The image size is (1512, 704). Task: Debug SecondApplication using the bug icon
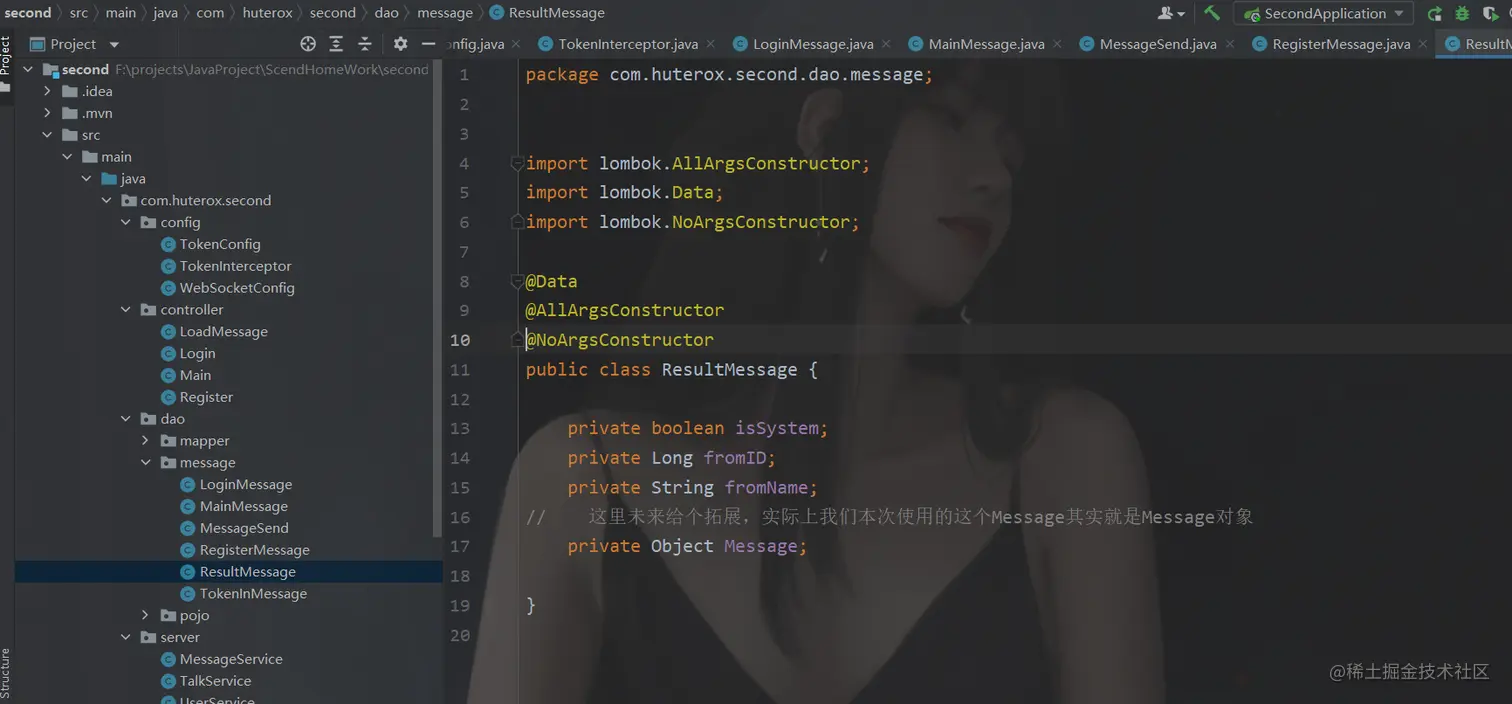(x=1462, y=13)
